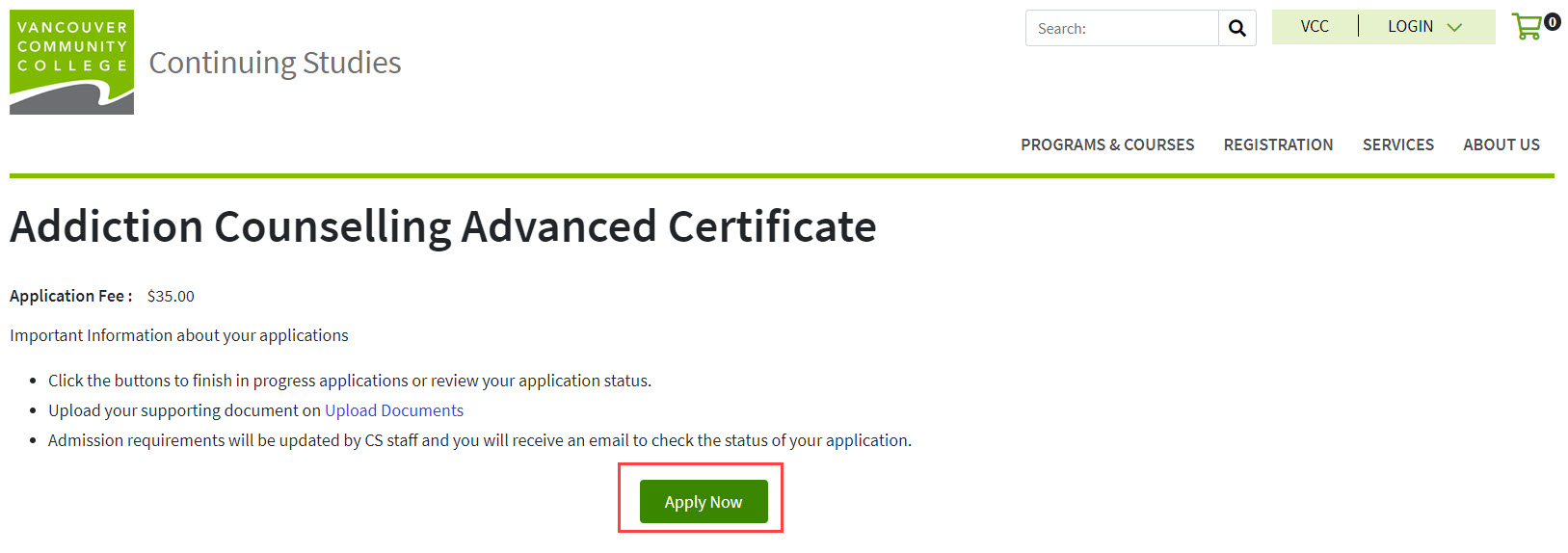This screenshot has height=553, width=1568.
Task: Click the green Apply Now button
Action: (704, 502)
